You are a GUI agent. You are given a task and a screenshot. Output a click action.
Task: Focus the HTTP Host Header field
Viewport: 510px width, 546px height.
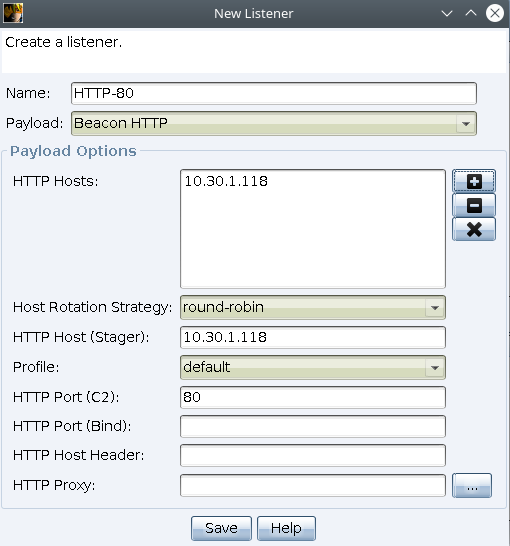pyautogui.click(x=313, y=455)
